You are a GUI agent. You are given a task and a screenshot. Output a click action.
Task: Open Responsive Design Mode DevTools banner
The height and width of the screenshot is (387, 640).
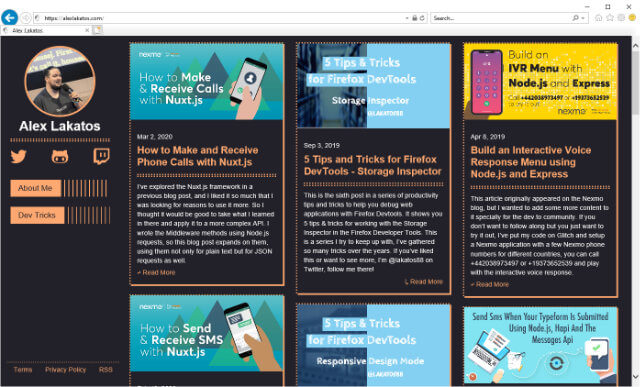coord(373,345)
